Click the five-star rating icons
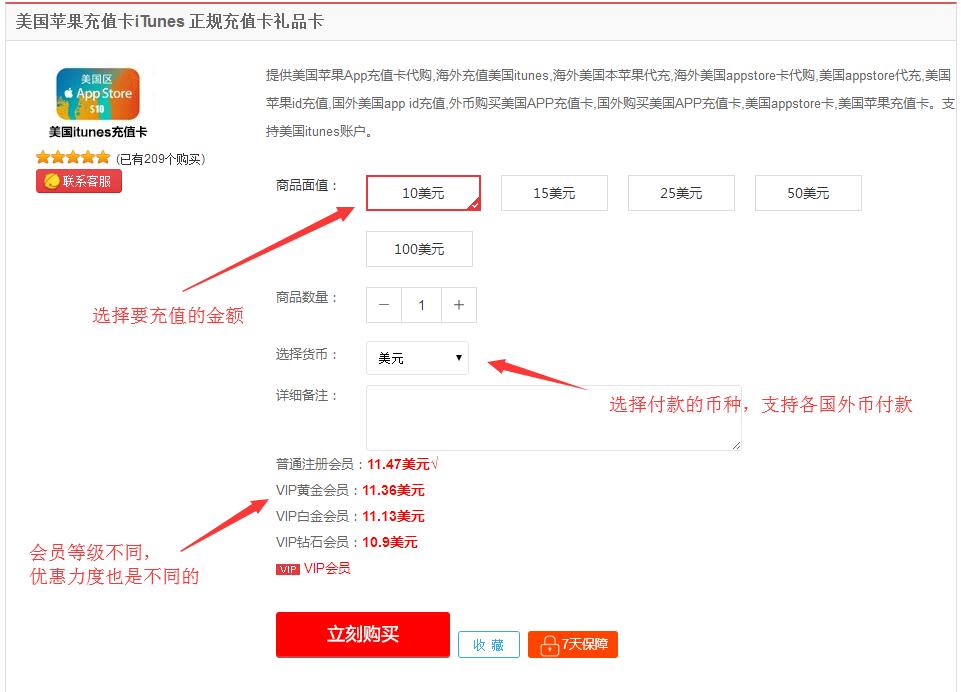 pos(73,158)
